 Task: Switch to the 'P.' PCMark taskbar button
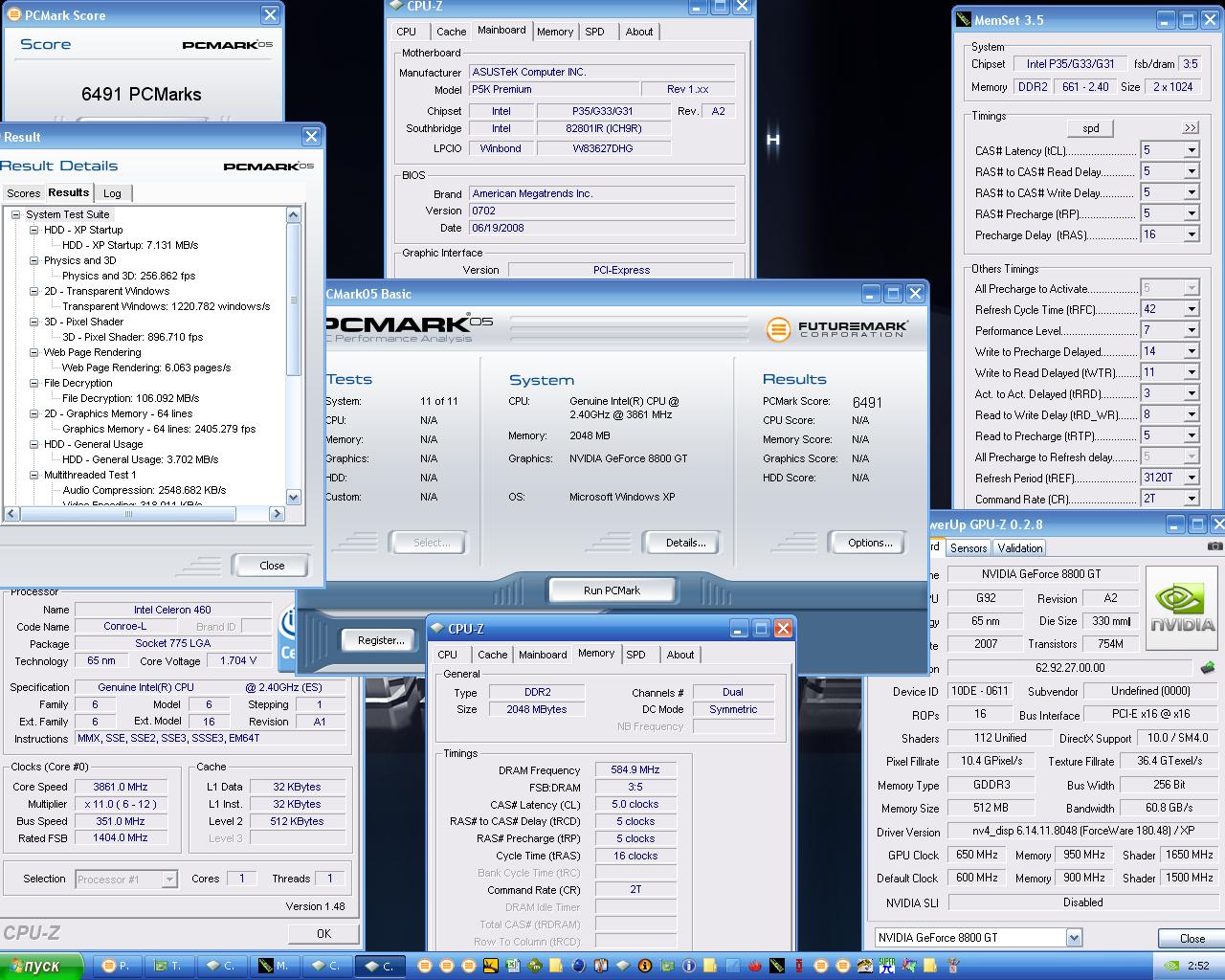116,966
